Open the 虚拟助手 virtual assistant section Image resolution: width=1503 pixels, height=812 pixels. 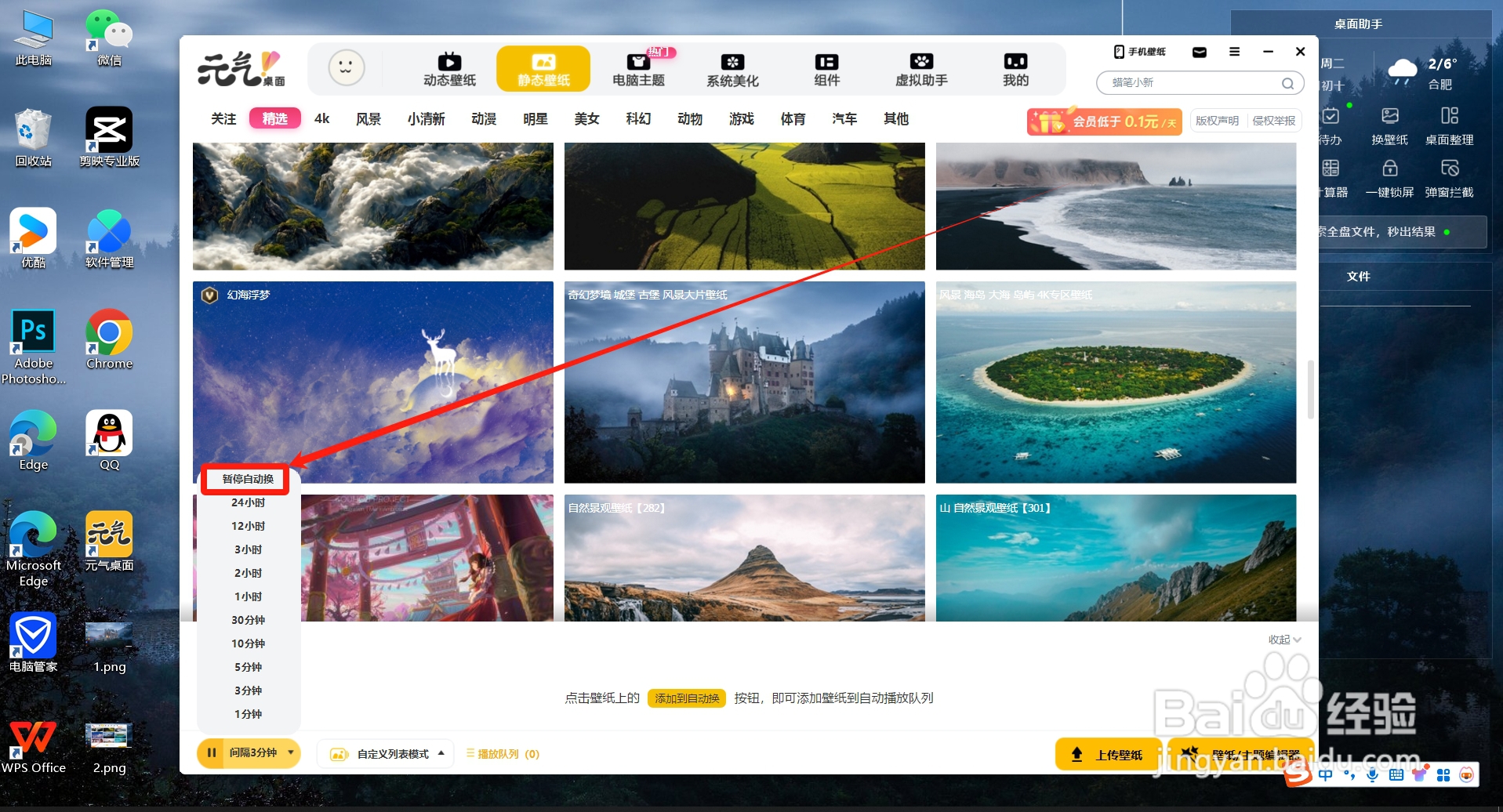921,69
